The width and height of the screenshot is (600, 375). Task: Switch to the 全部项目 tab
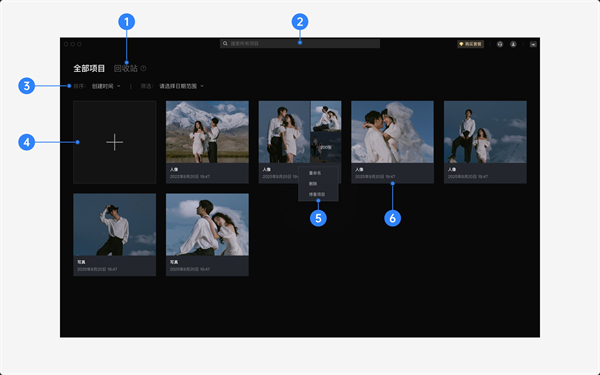point(89,68)
